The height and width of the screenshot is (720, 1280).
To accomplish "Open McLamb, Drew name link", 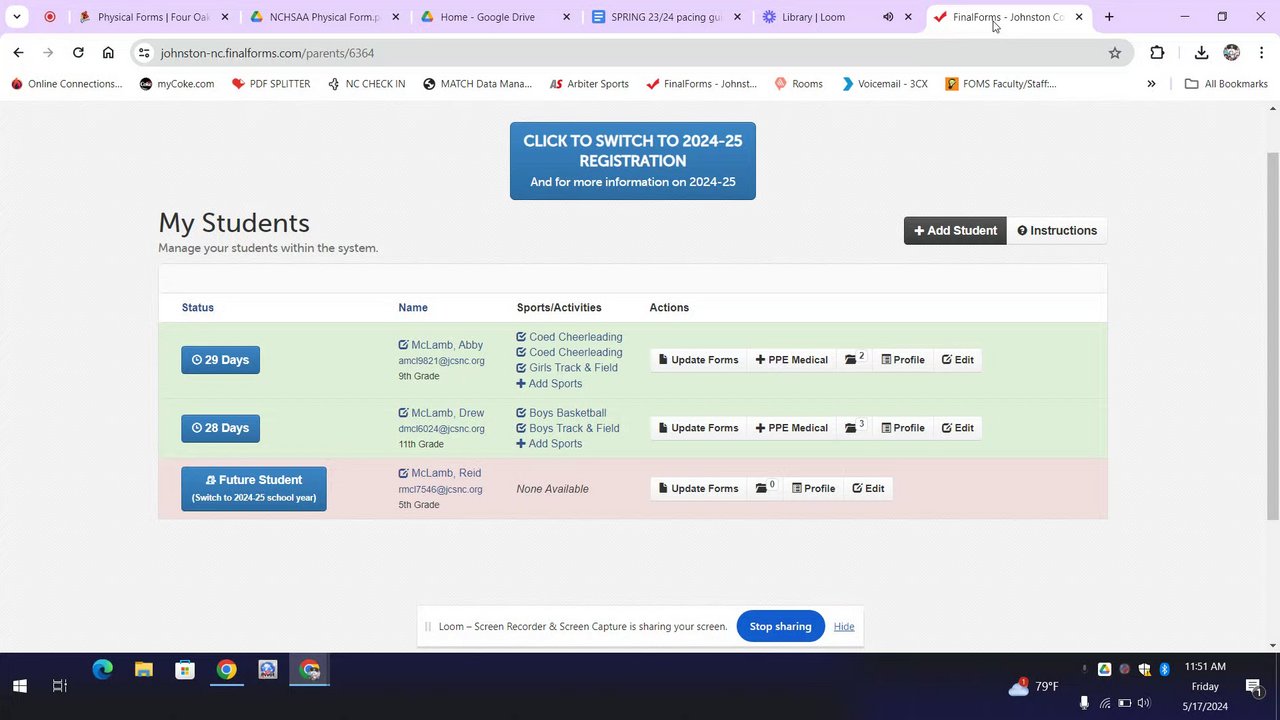I will point(441,413).
